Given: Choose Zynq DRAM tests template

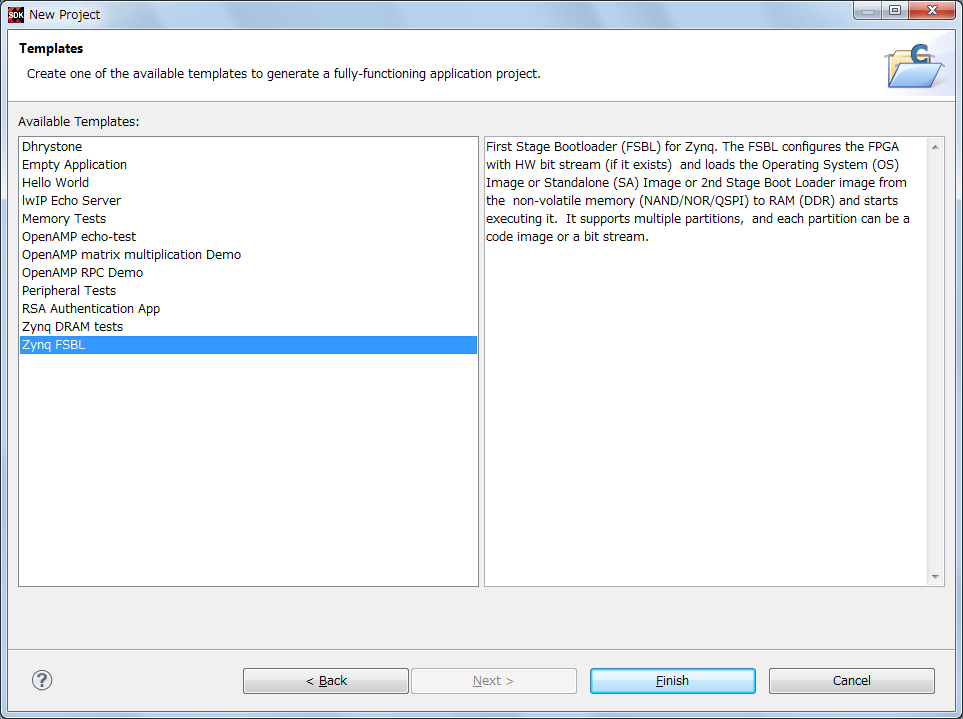Looking at the screenshot, I should point(72,327).
